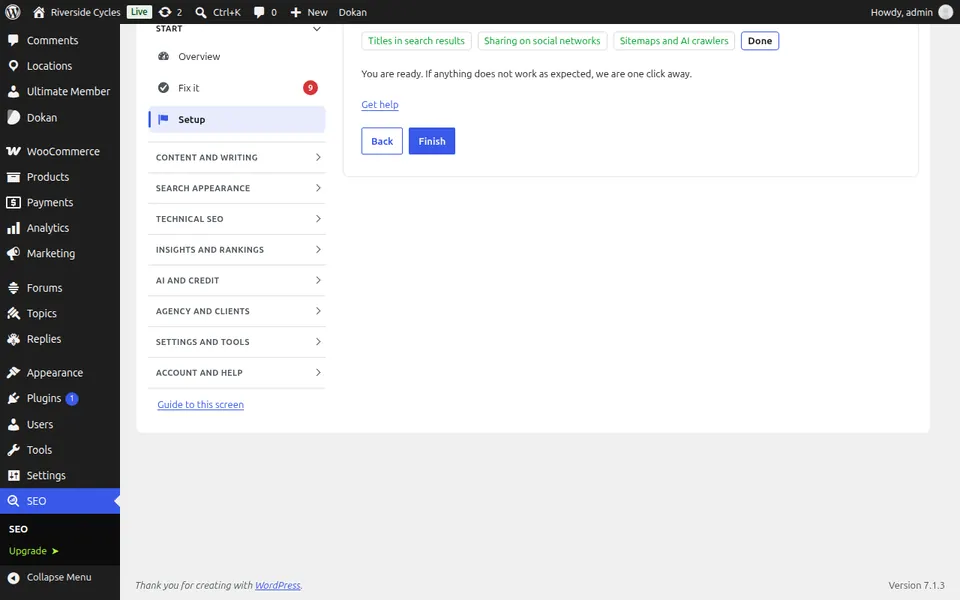Select the Setup menu item
Viewport: 960px width, 600px height.
click(x=237, y=119)
